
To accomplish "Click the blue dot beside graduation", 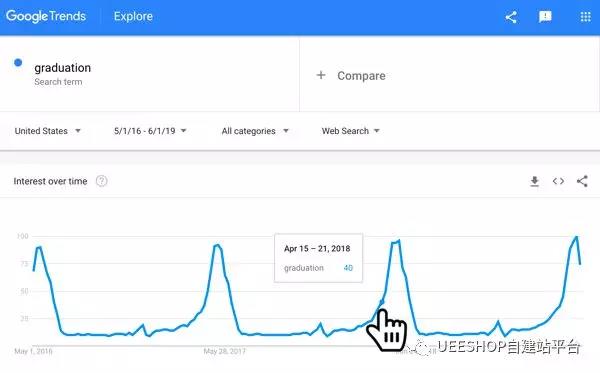I will click(x=18, y=62).
